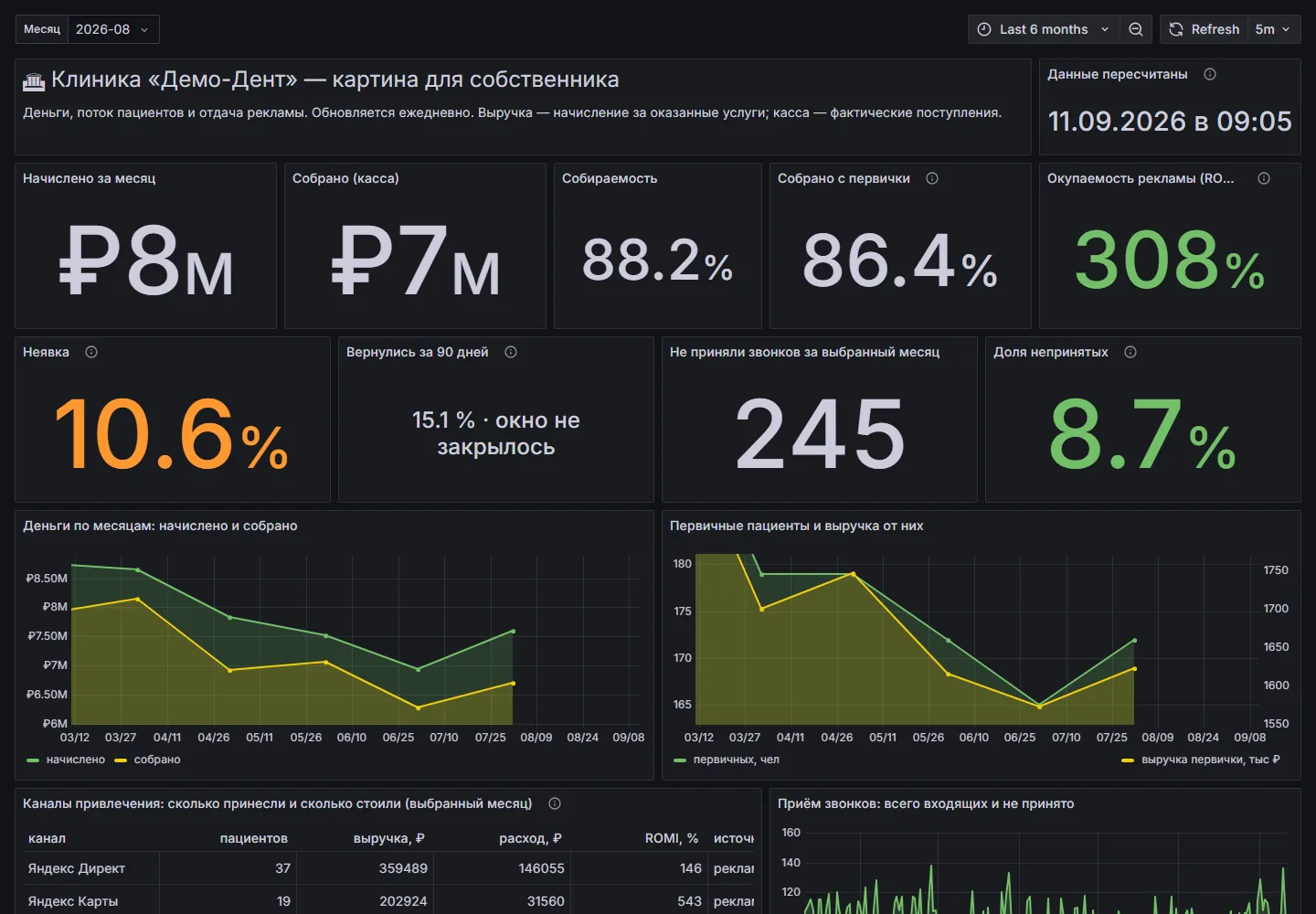This screenshot has height=914, width=1316.
Task: Sort table by пациентов column header
Action: pyautogui.click(x=254, y=838)
